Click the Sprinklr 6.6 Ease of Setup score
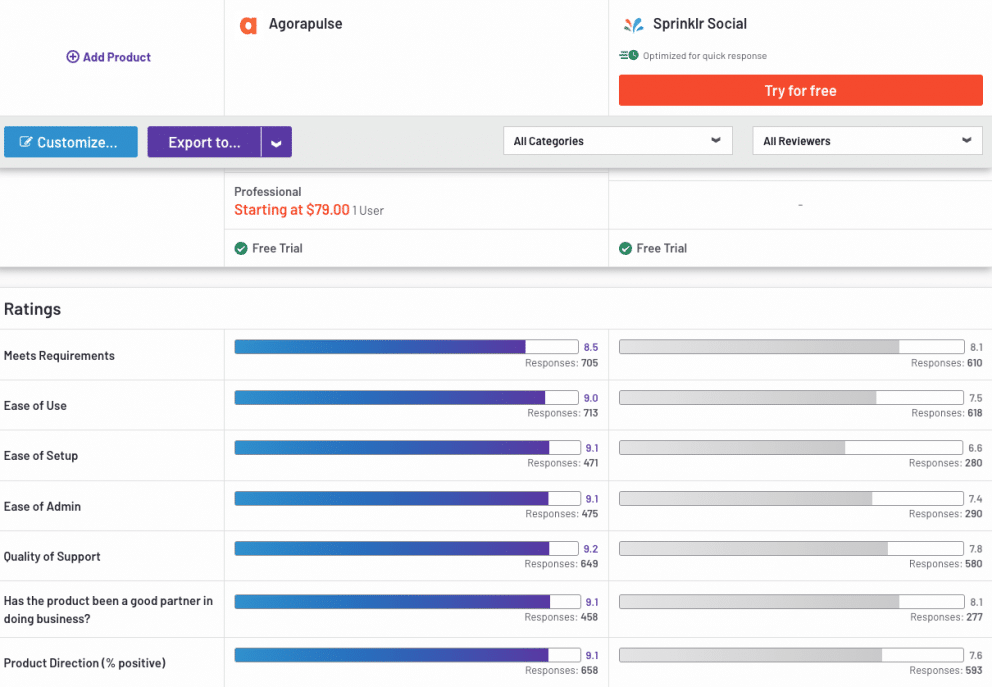992x687 pixels. [x=976, y=448]
